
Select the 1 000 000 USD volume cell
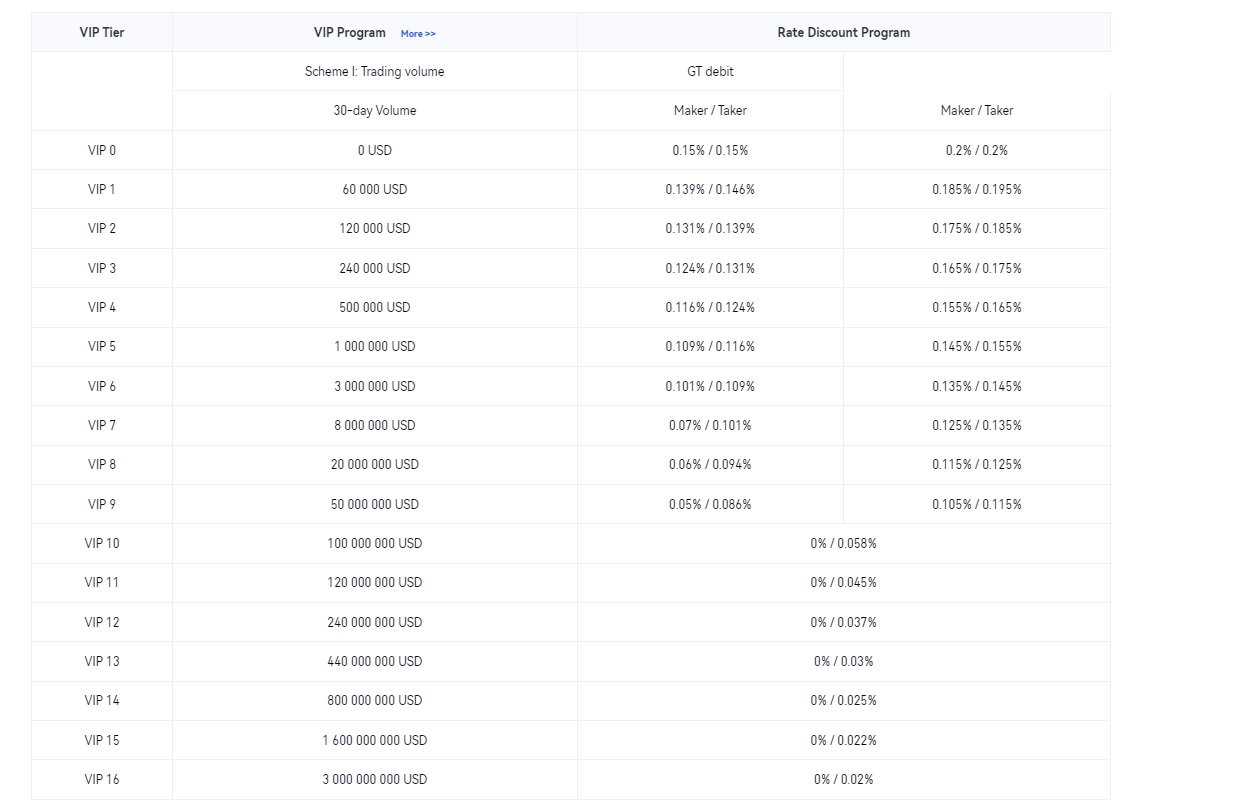(375, 347)
